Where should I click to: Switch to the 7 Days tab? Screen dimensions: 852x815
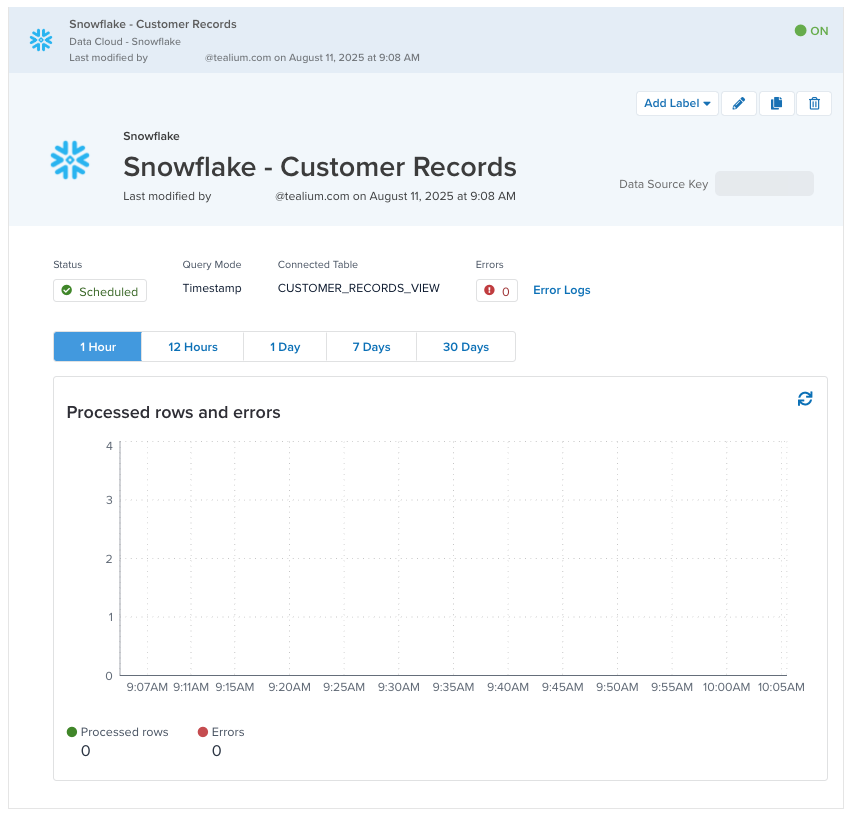point(371,347)
